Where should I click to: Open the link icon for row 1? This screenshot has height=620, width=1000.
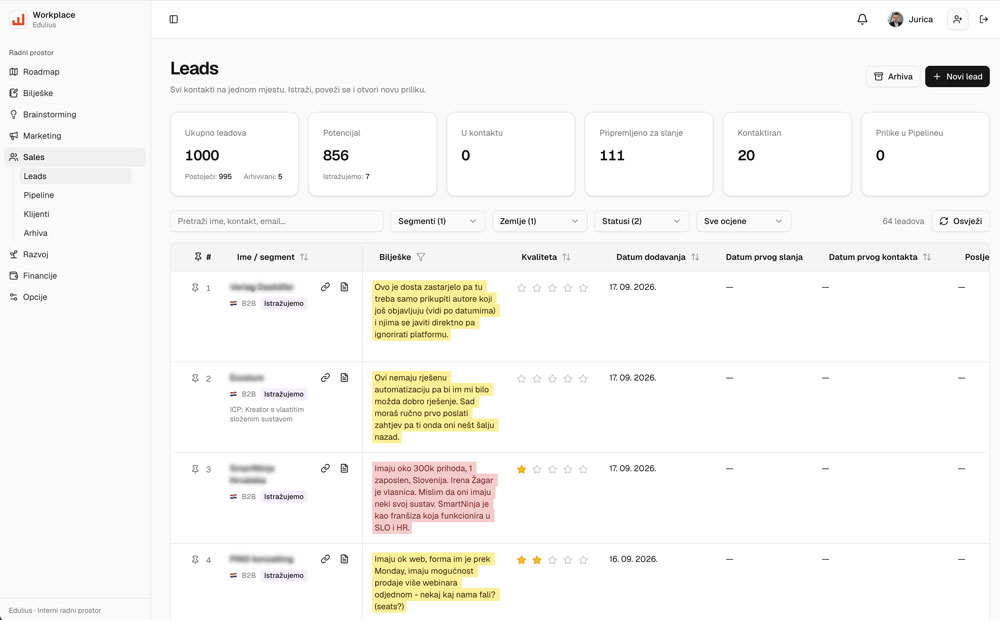point(325,287)
